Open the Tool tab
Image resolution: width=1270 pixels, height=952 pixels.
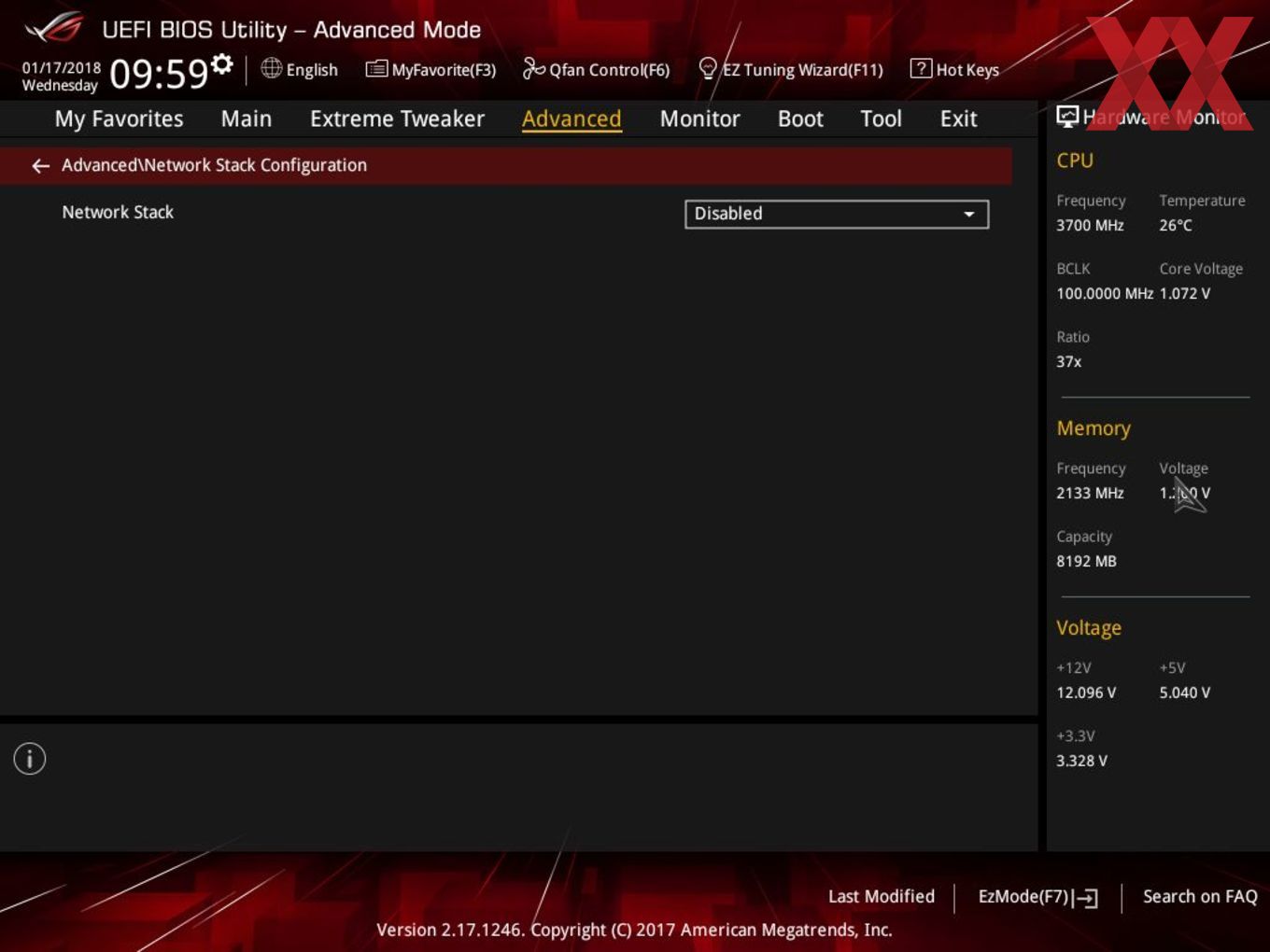[x=881, y=119]
